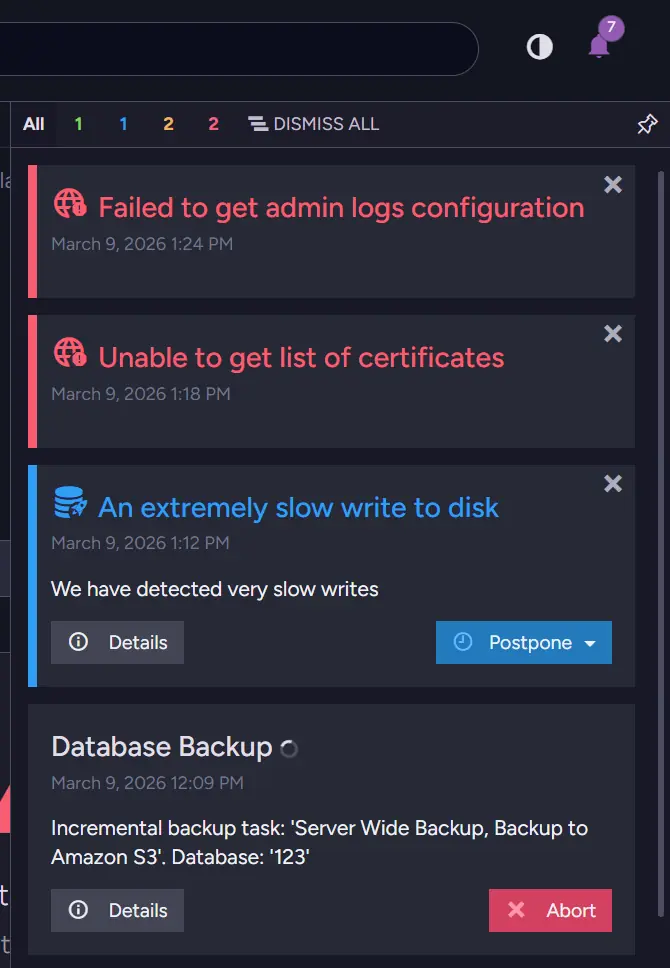
Task: Pin the notification center panel
Action: tap(647, 124)
